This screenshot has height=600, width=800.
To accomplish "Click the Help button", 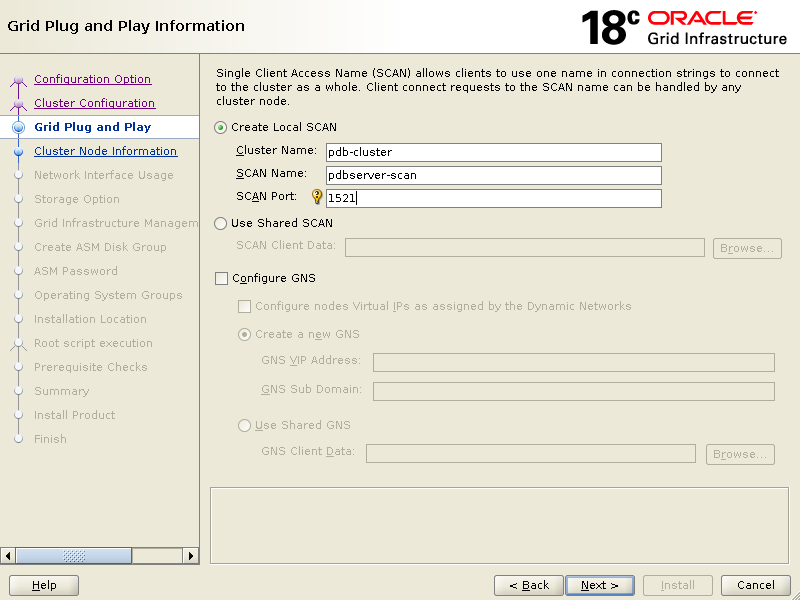I will pyautogui.click(x=44, y=585).
